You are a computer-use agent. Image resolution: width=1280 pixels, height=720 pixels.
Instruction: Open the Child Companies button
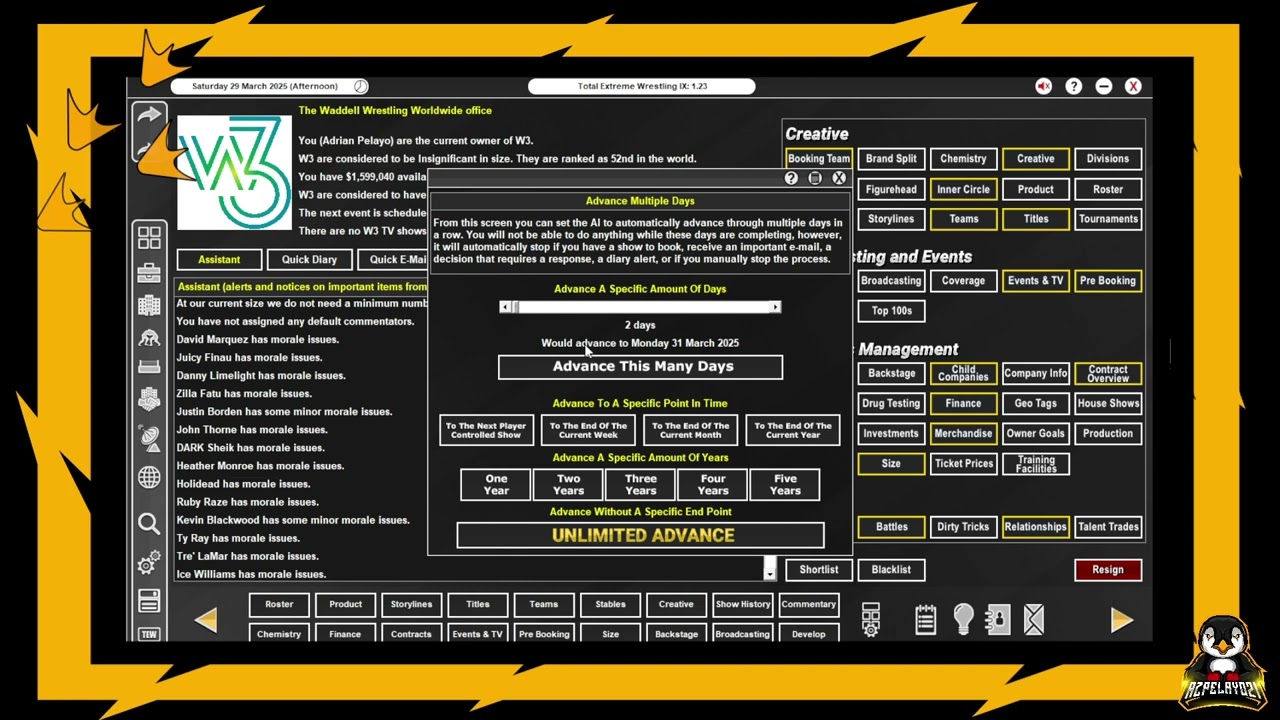pos(963,373)
